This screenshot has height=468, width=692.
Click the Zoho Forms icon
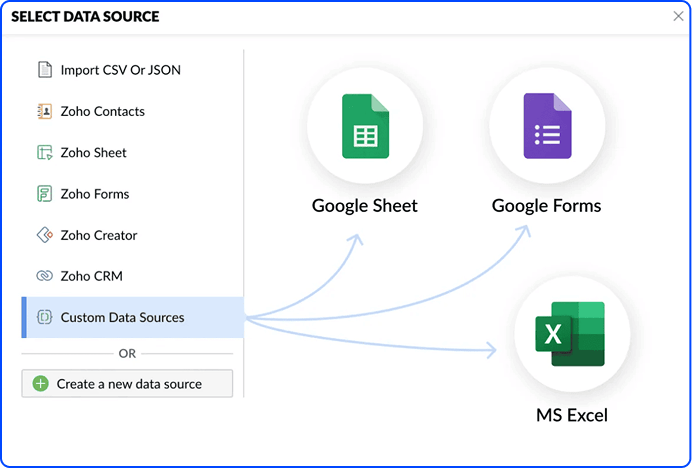pos(45,194)
